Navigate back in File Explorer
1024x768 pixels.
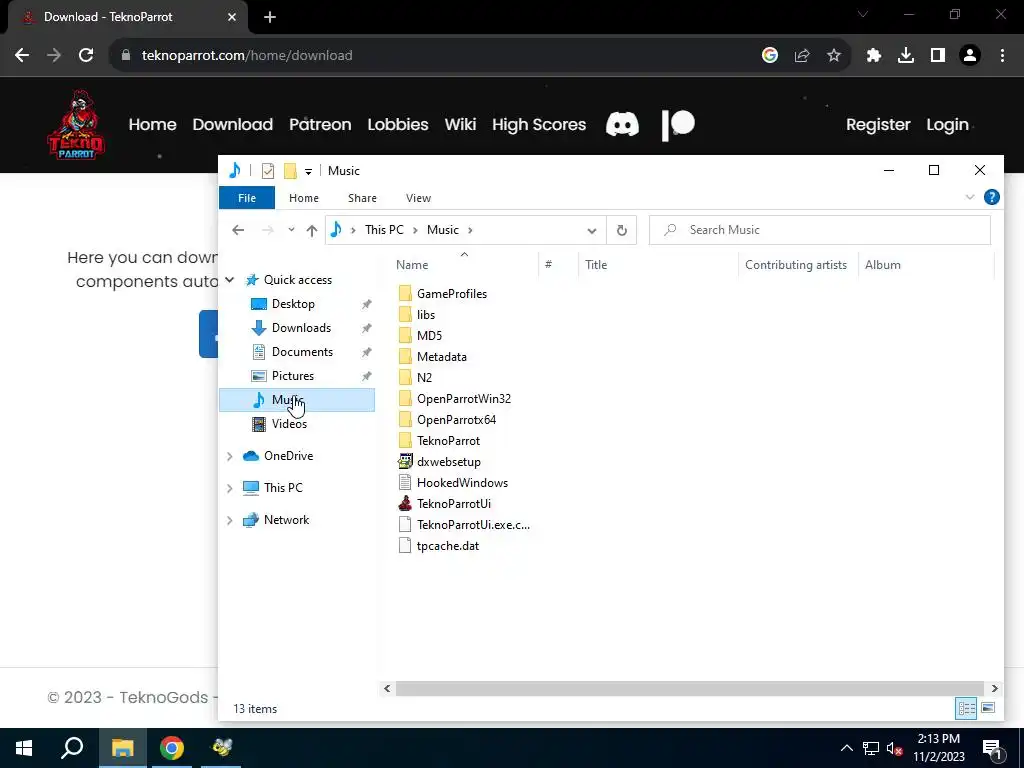(x=238, y=230)
